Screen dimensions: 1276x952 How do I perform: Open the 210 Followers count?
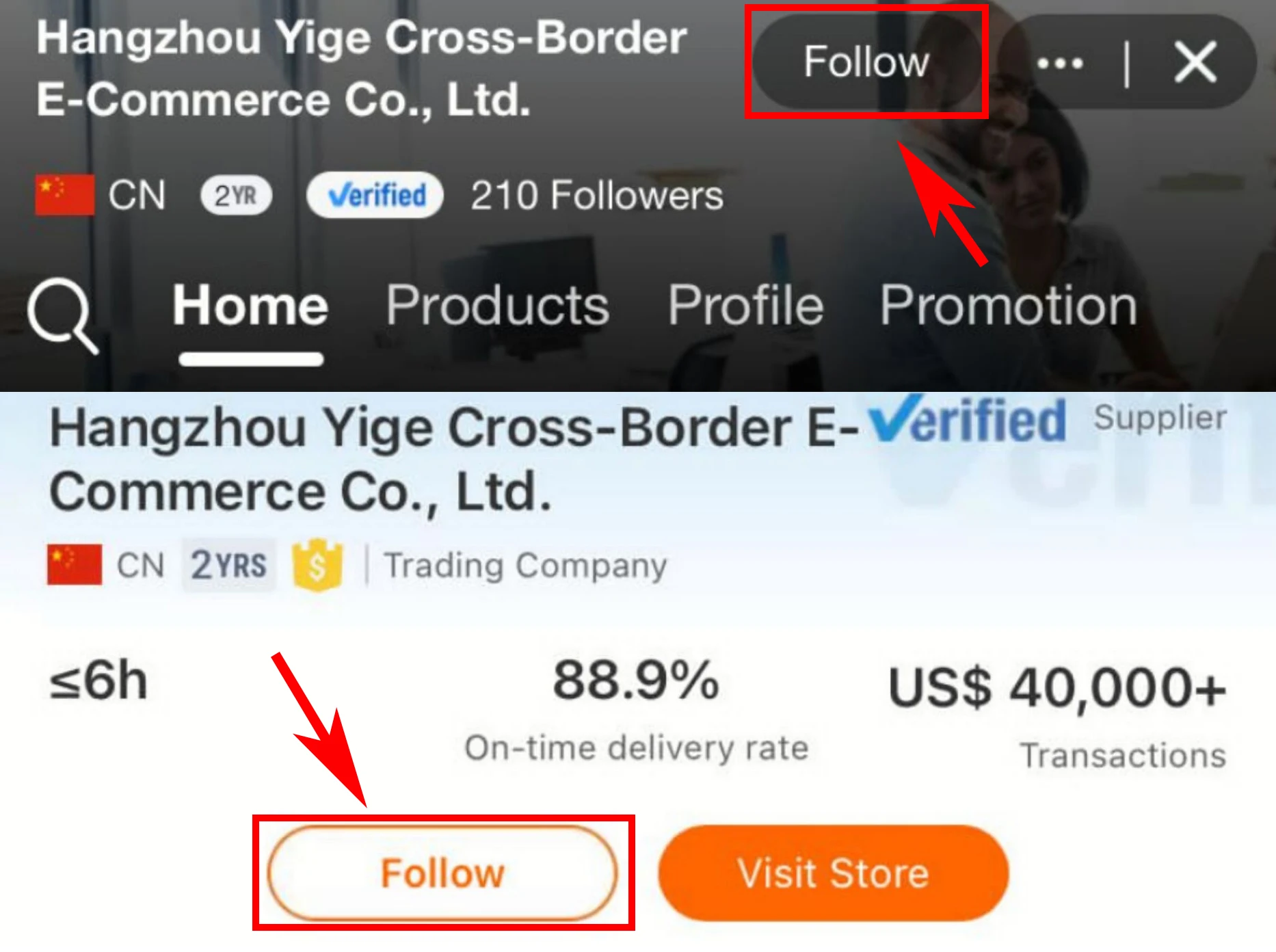pyautogui.click(x=596, y=196)
